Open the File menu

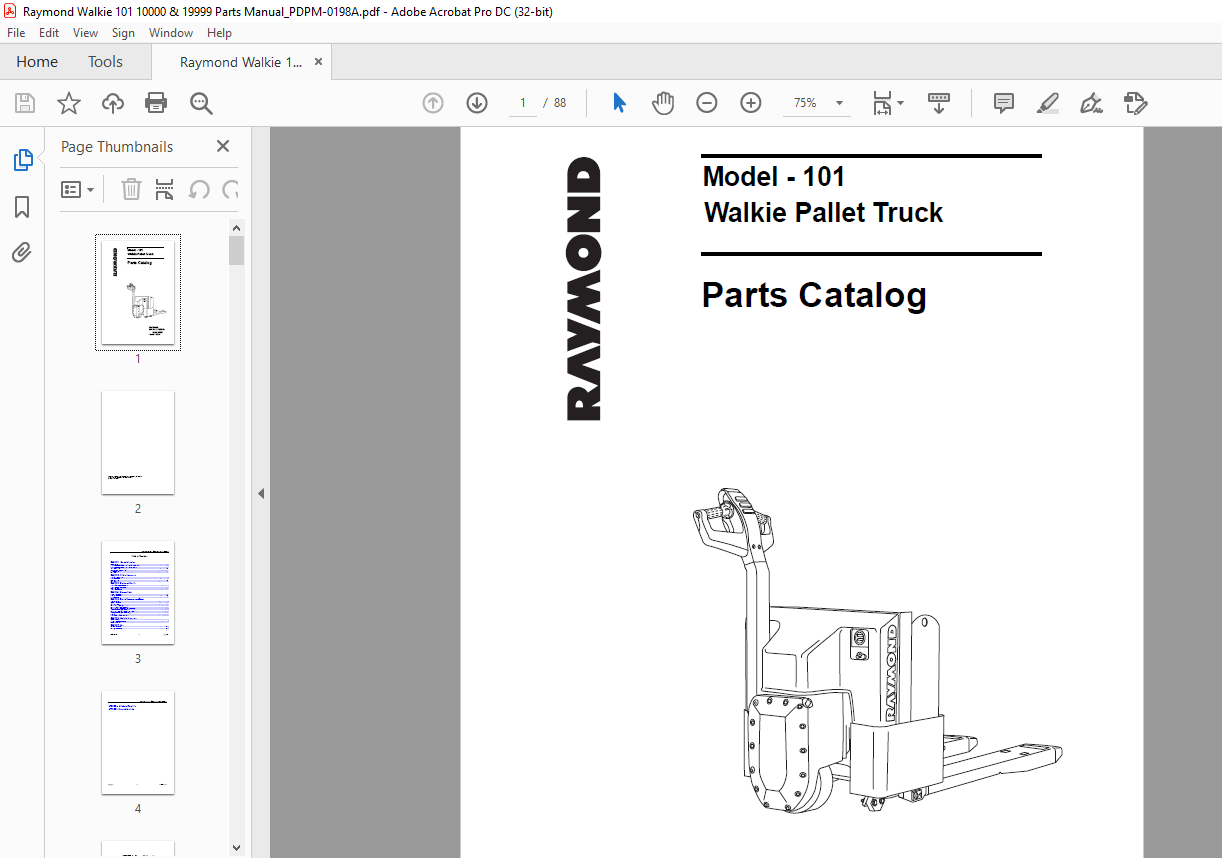tap(16, 33)
